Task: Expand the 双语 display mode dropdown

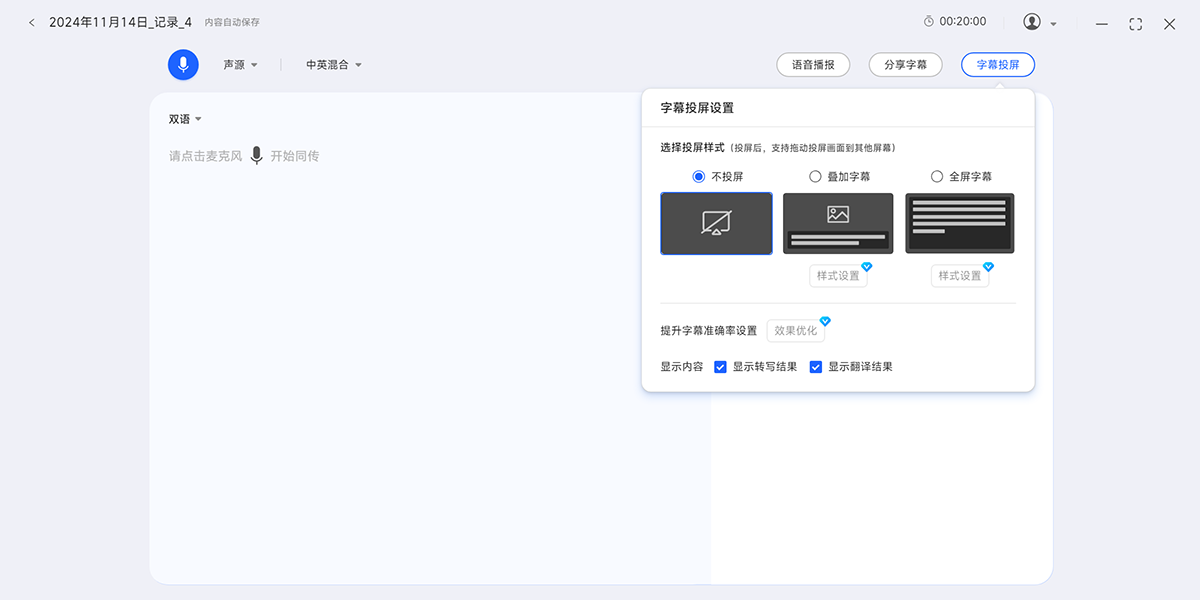Action: pos(185,119)
